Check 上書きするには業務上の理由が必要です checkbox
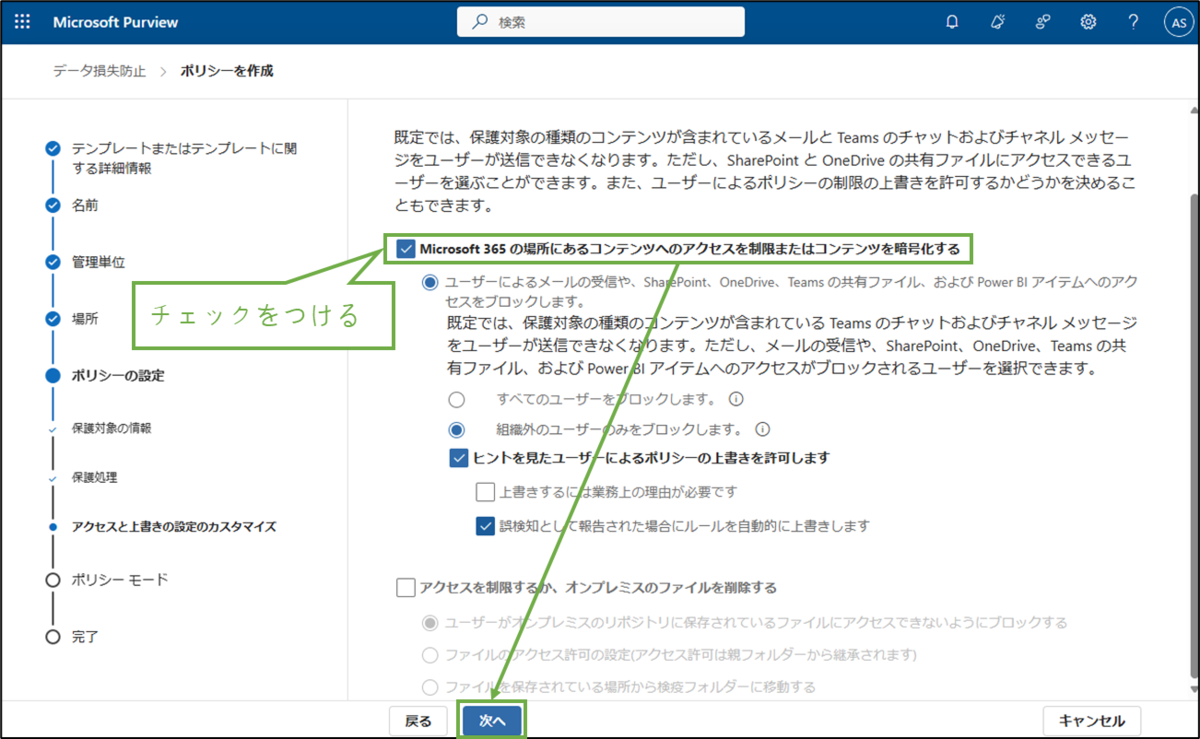1200x739 pixels. pos(485,492)
